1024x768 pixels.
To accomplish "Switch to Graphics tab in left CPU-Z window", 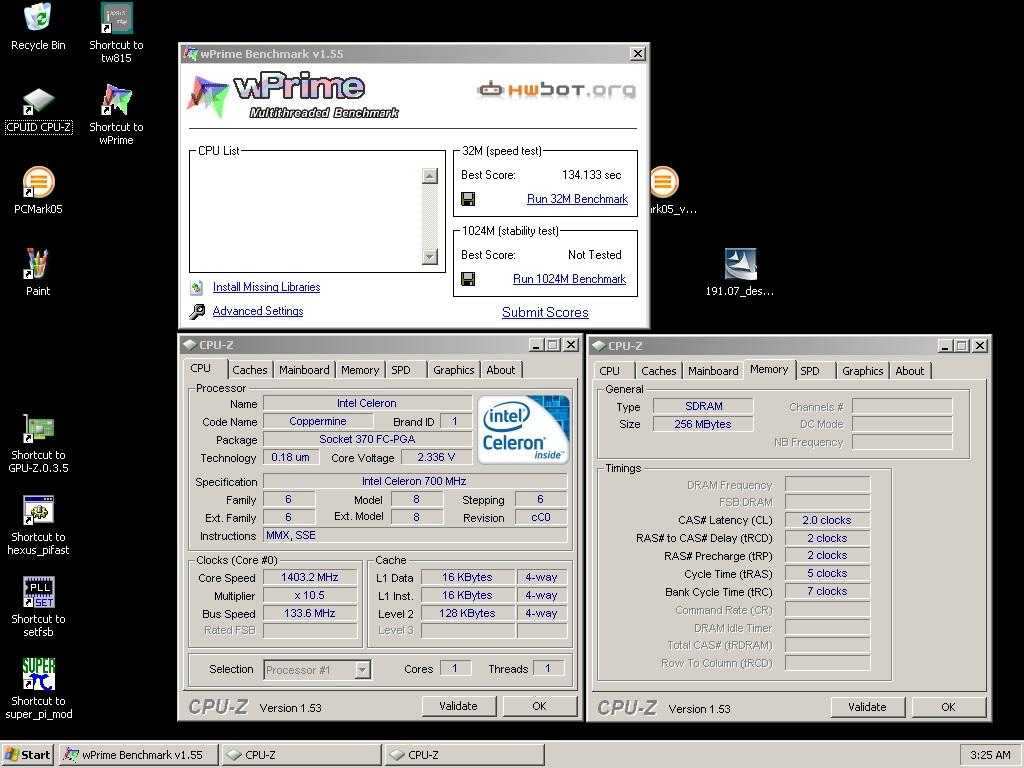I will pyautogui.click(x=454, y=370).
